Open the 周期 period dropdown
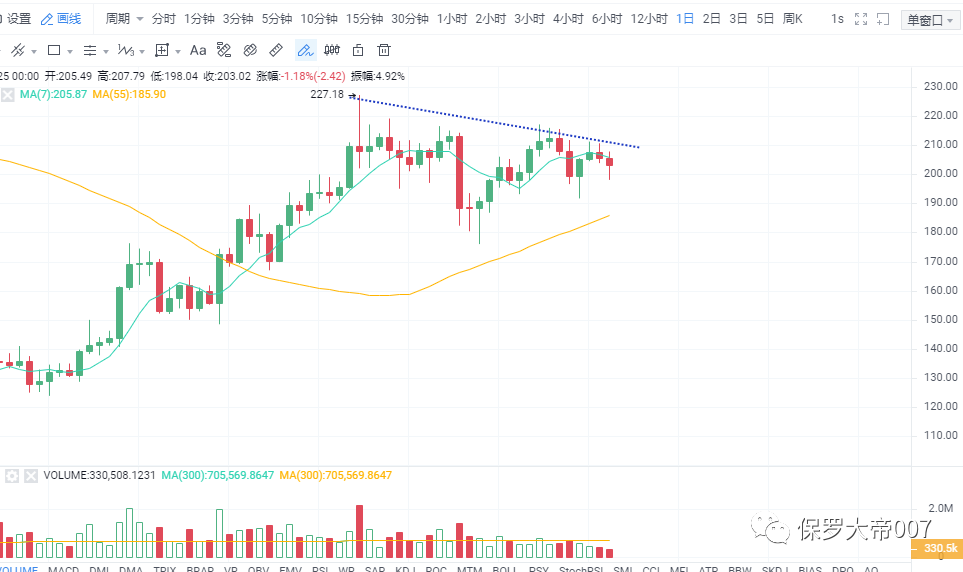The height and width of the screenshot is (572, 963). tap(124, 19)
